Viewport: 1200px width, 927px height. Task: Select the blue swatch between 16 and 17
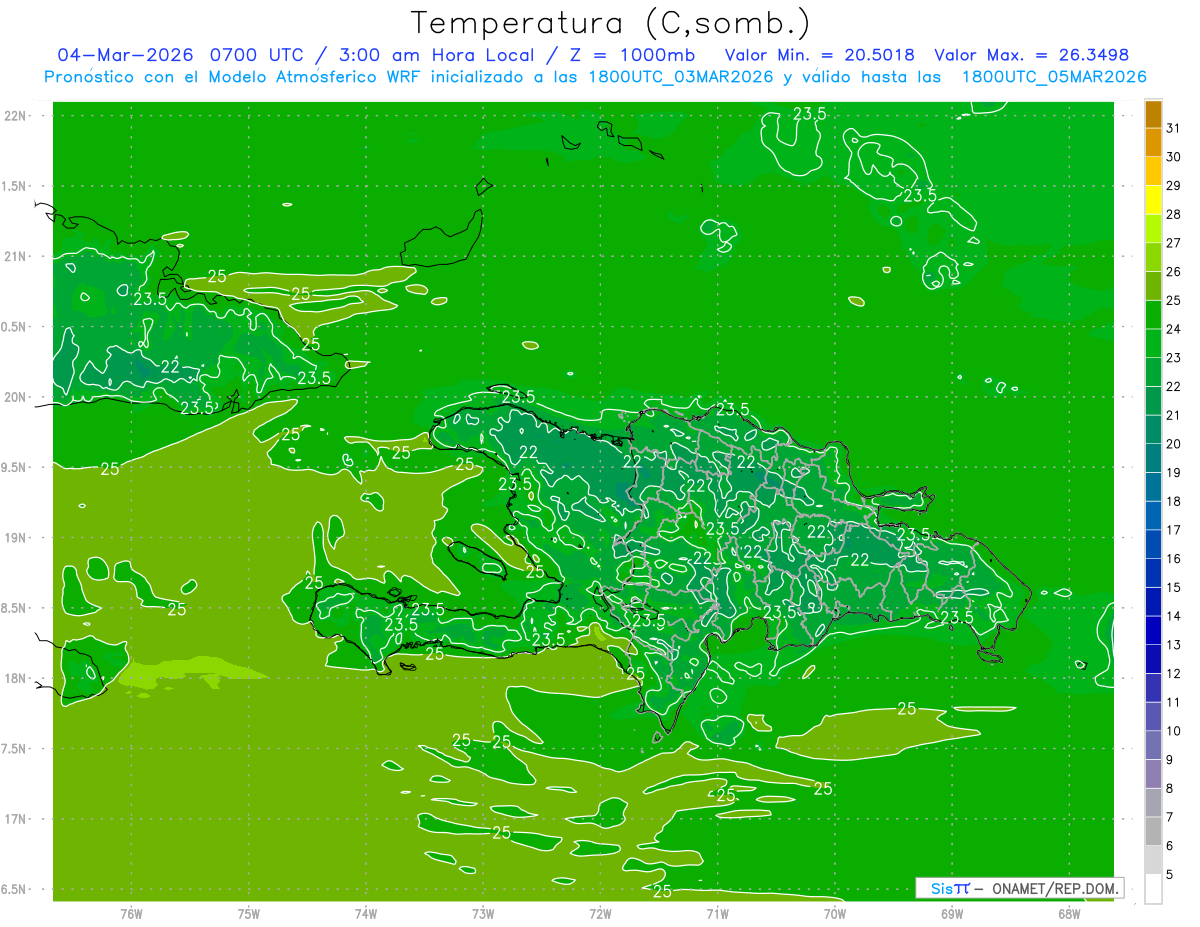[x=1153, y=544]
